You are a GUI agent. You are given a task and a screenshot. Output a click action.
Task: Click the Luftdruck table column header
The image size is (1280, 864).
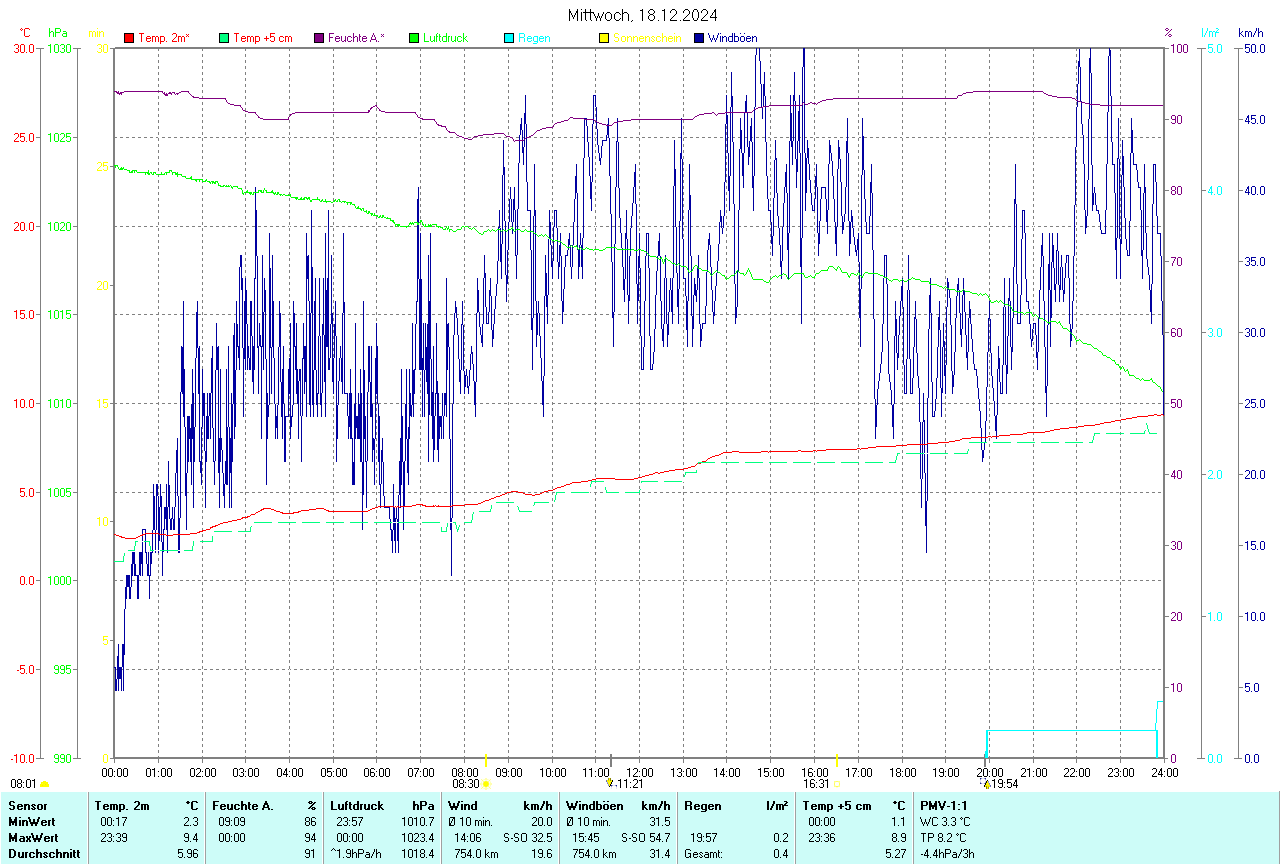(x=358, y=805)
